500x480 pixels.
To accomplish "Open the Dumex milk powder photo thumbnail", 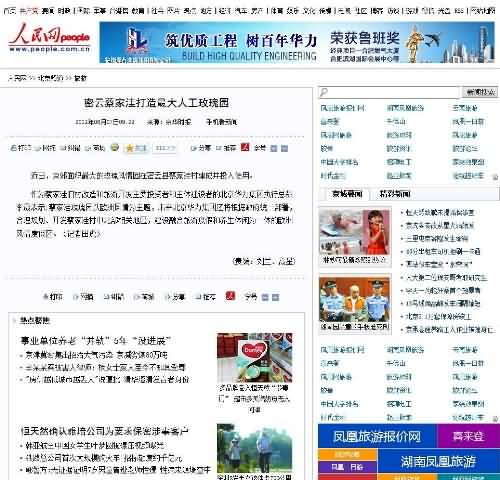I will tap(254, 358).
